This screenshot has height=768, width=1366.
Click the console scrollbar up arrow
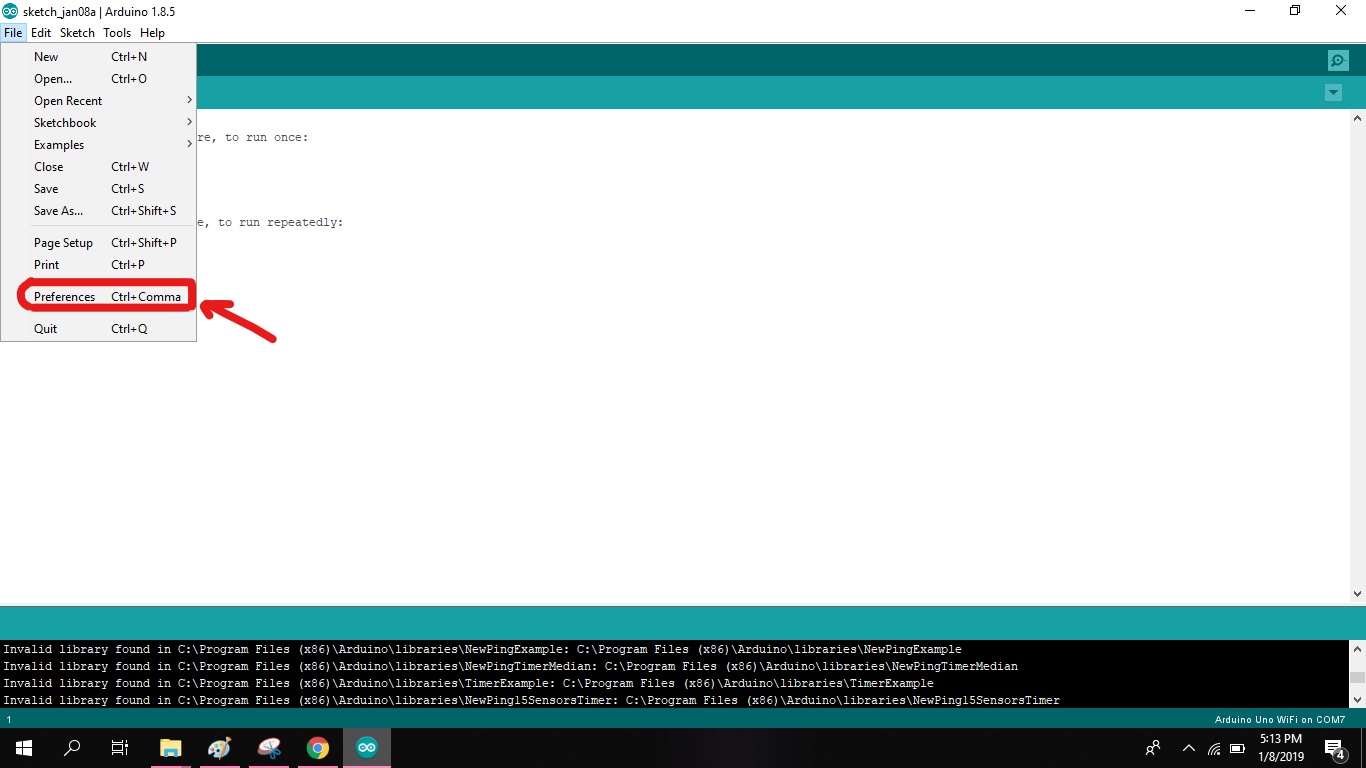pyautogui.click(x=1357, y=649)
